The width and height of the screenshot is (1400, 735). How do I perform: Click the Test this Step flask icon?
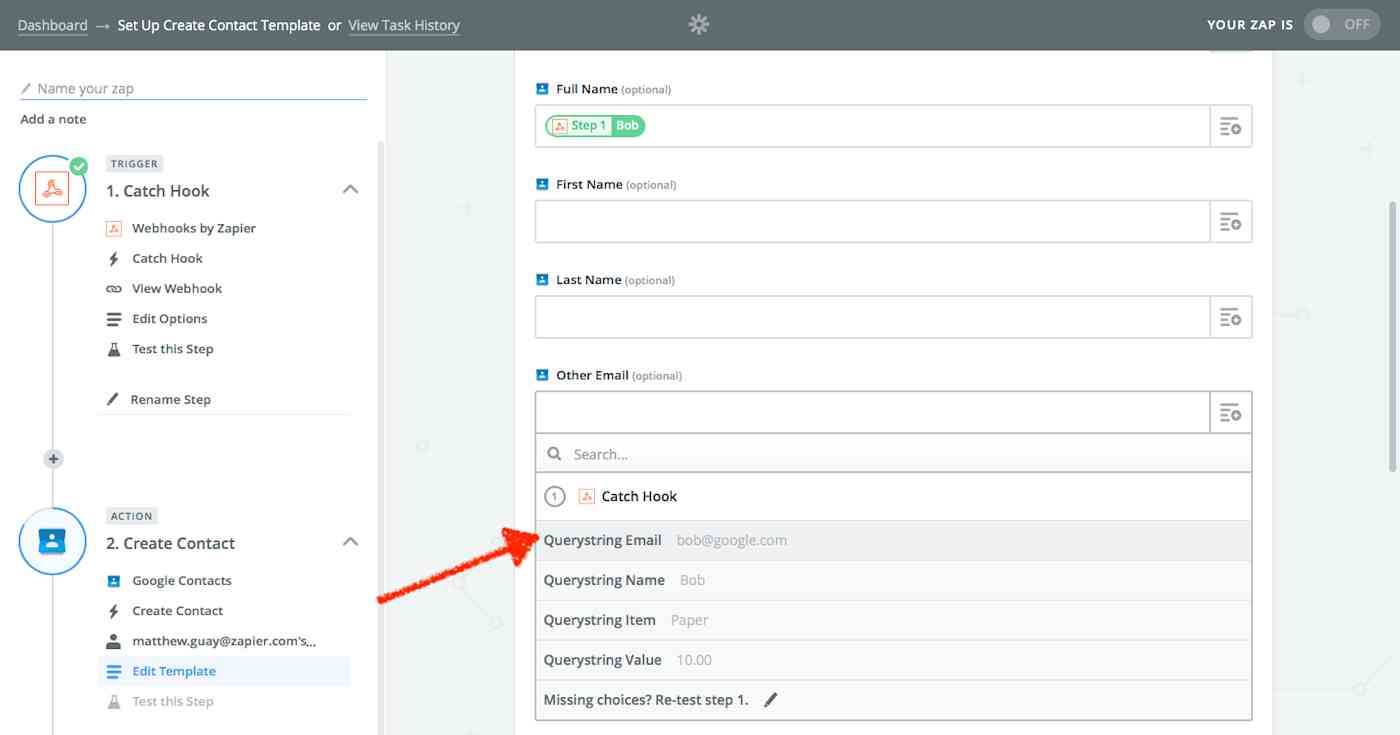pyautogui.click(x=114, y=349)
